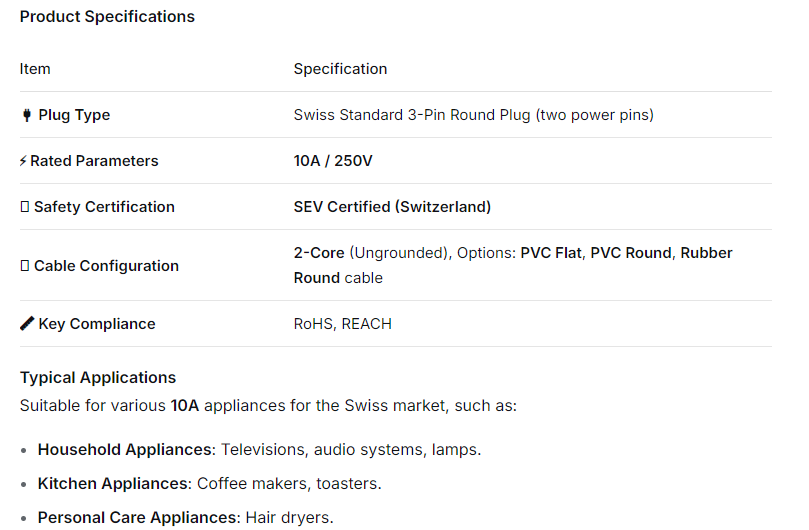The image size is (809, 530).
Task: Click the square glyph before Safety Certification
Action: 25,207
